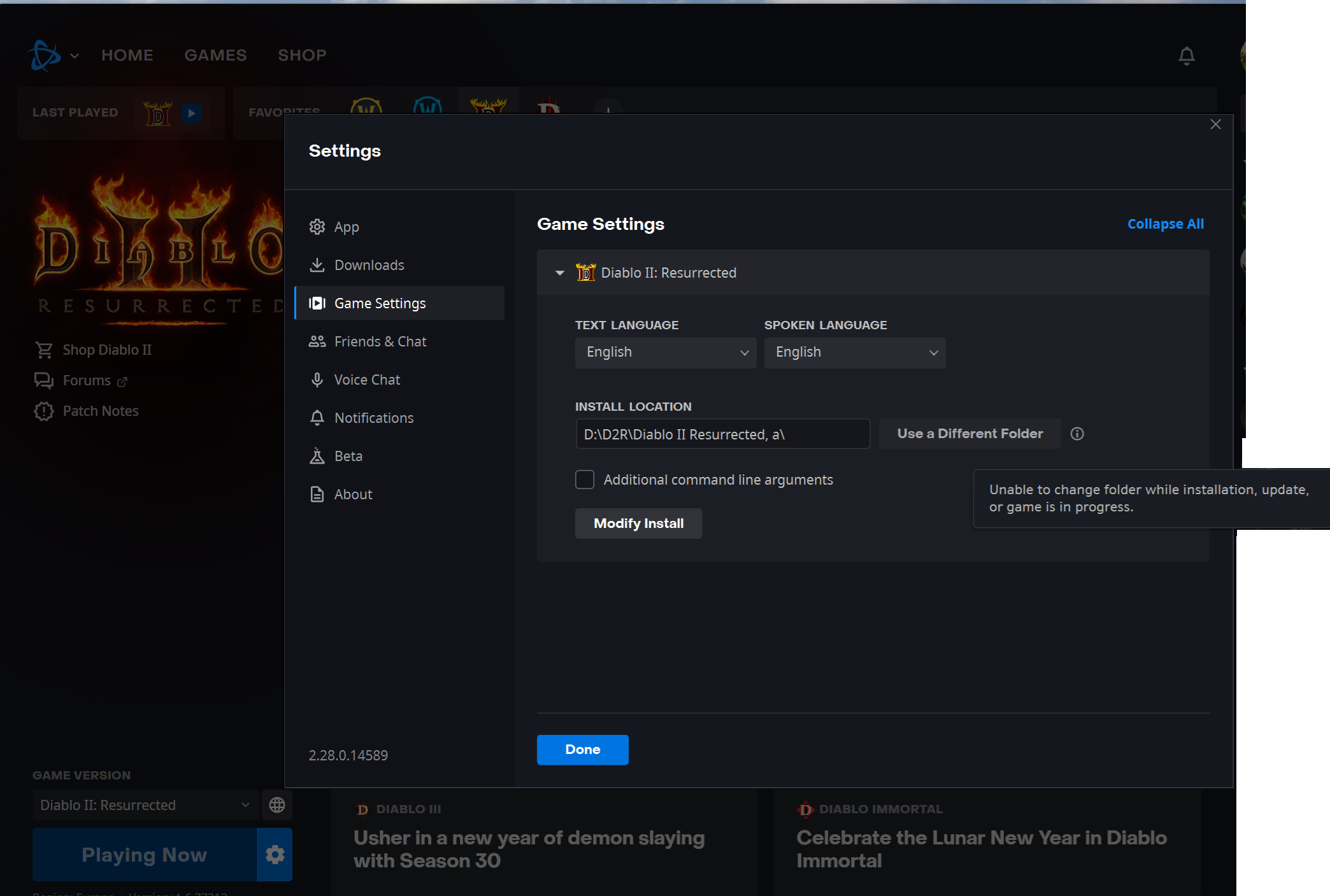Click the notification bell icon
Image resolution: width=1330 pixels, height=896 pixels.
point(1186,56)
